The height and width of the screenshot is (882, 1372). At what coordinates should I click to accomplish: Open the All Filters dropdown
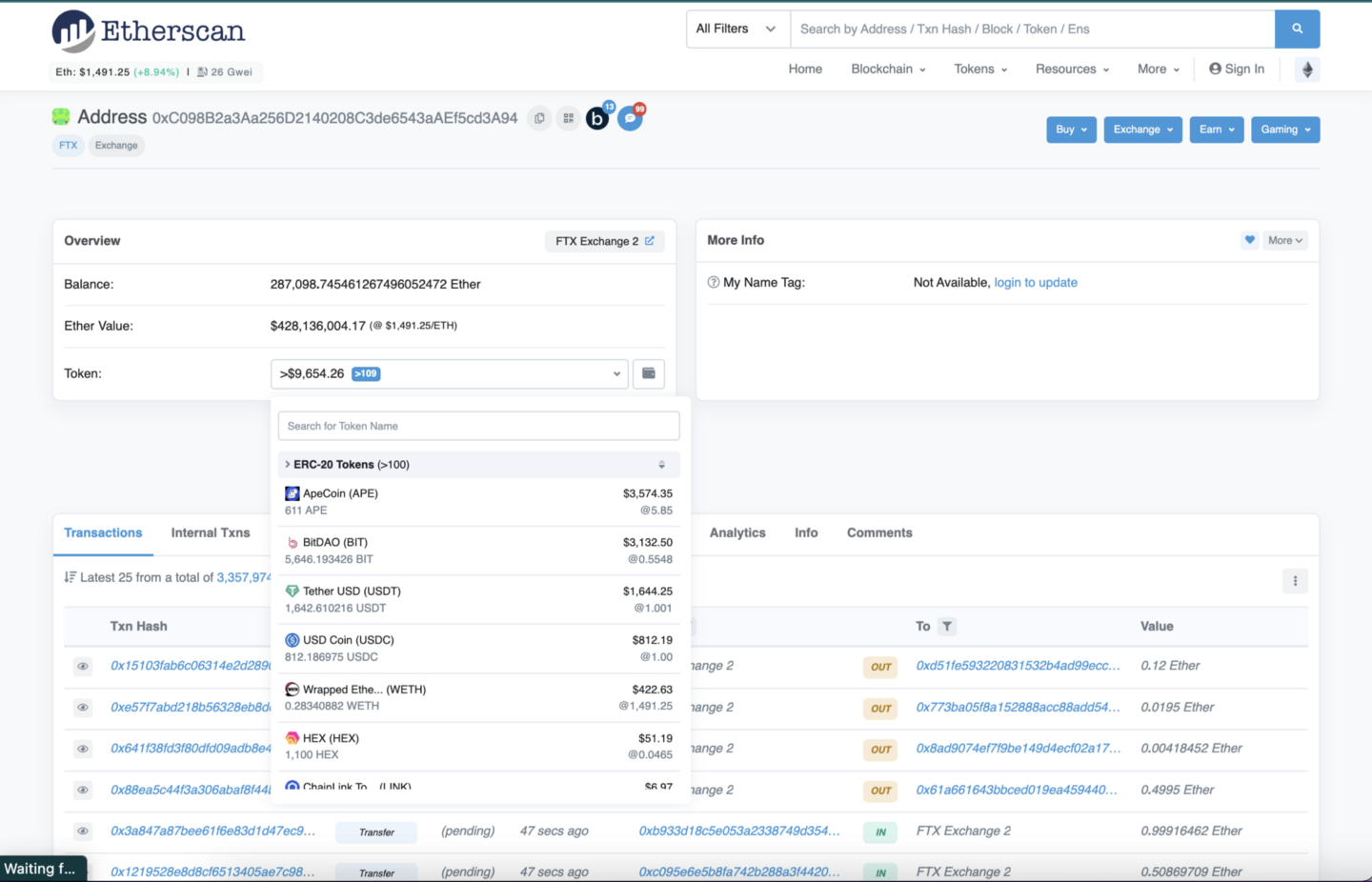click(736, 29)
